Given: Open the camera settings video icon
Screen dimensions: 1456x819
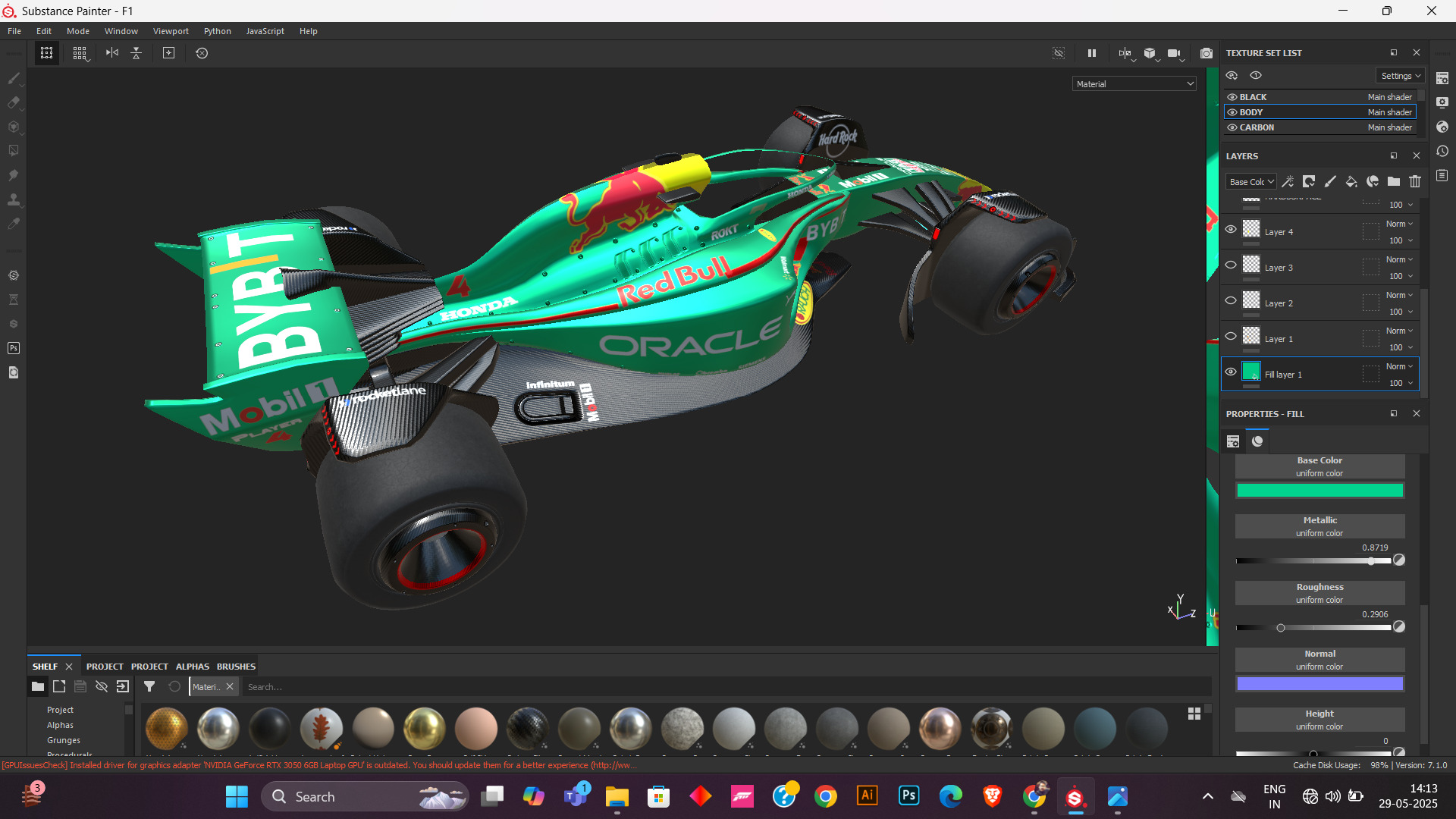Looking at the screenshot, I should [x=1174, y=53].
